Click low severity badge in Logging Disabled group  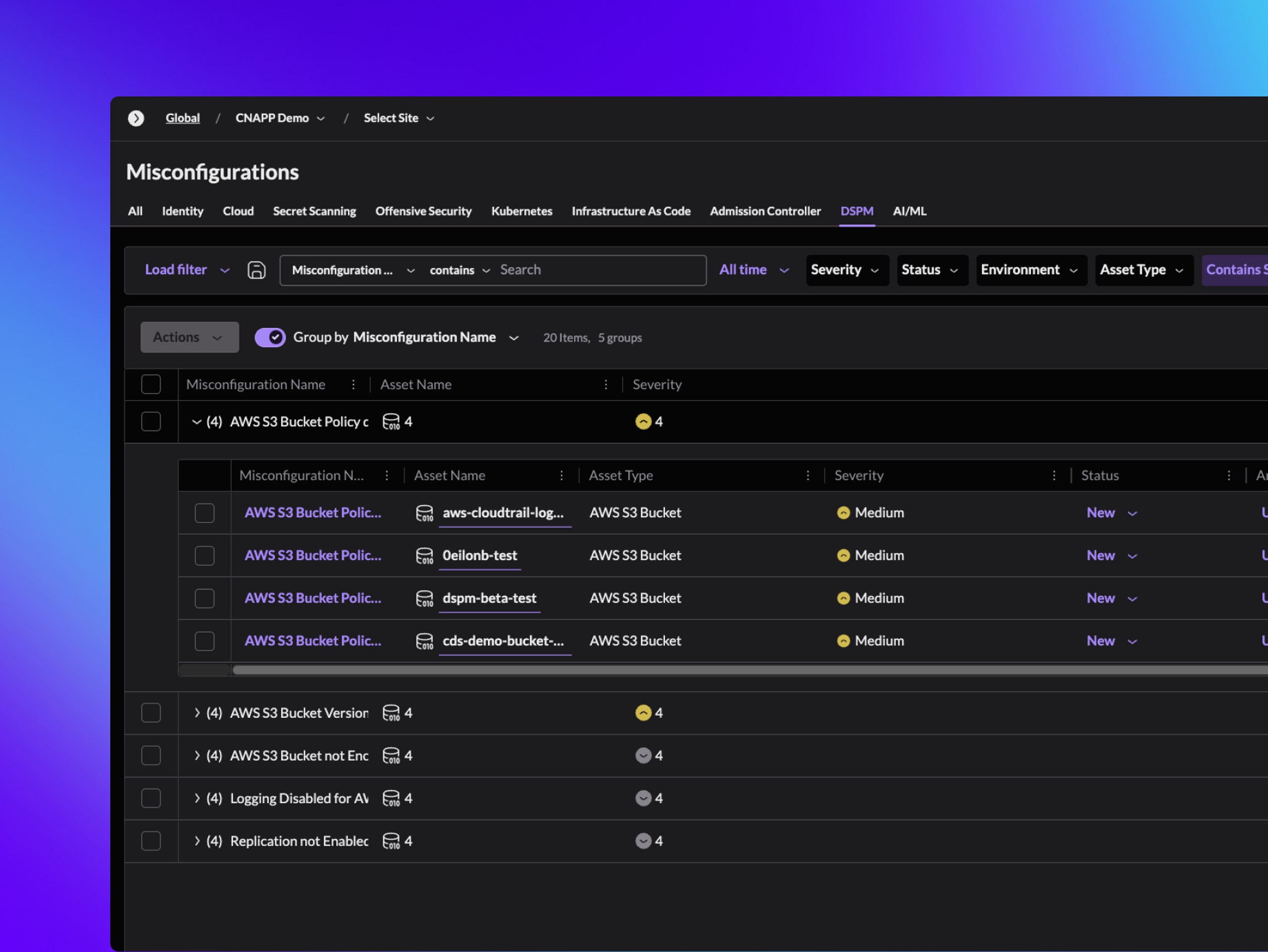click(643, 798)
